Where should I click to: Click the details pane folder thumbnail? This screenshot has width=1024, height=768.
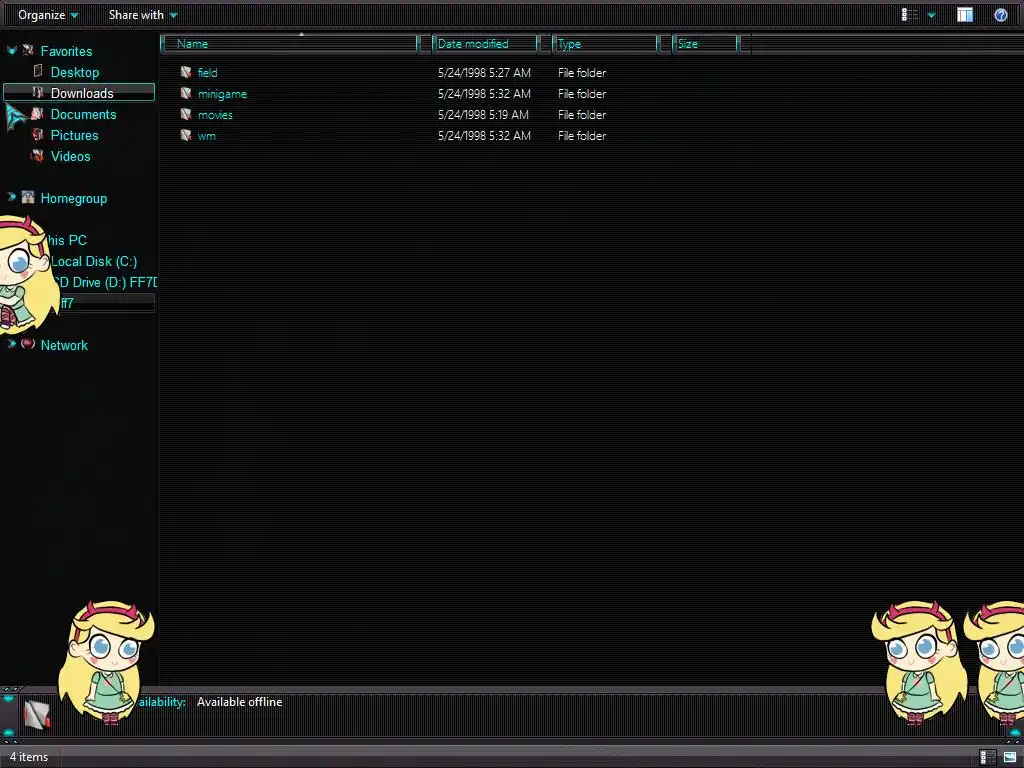tap(37, 713)
